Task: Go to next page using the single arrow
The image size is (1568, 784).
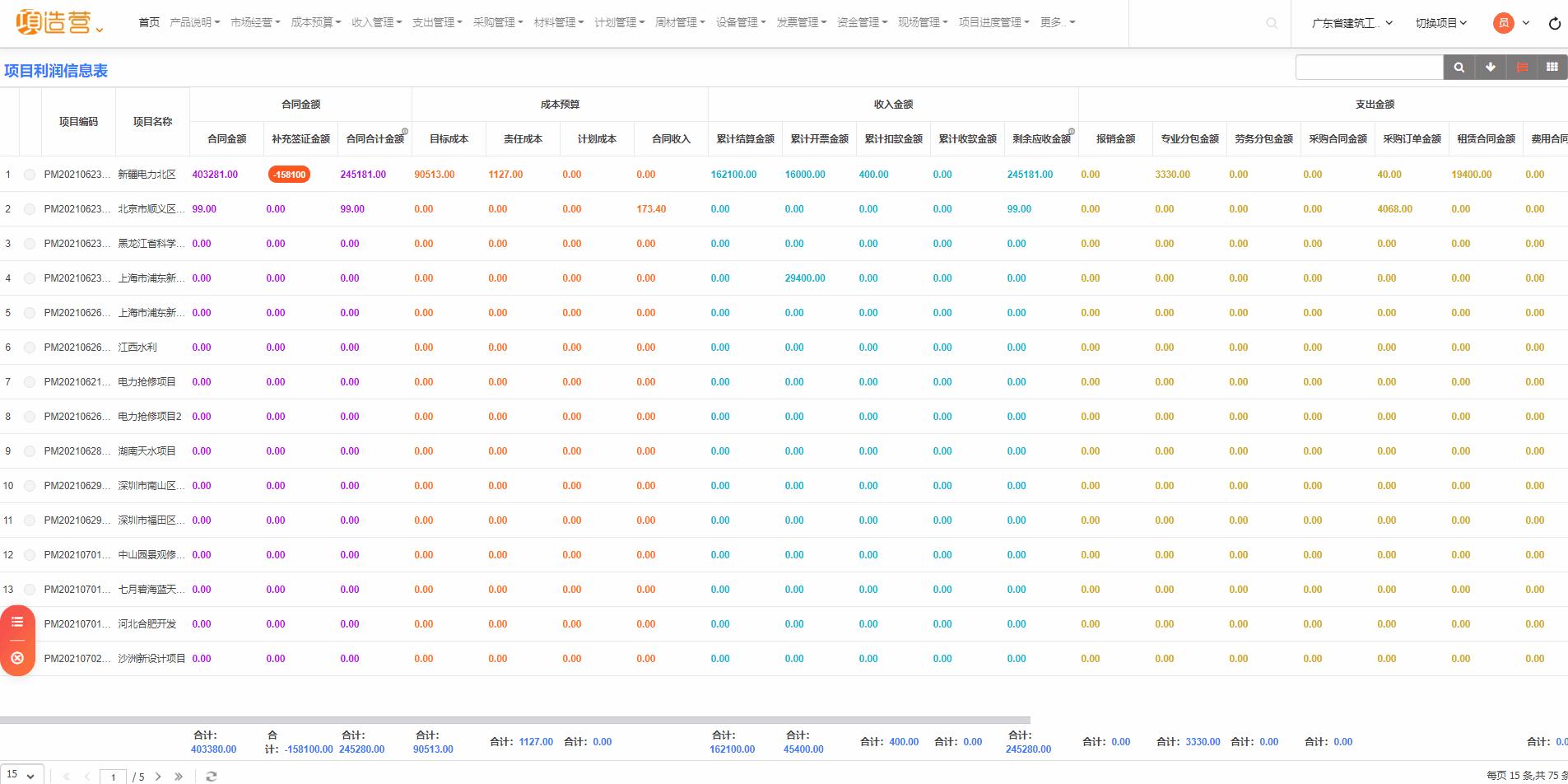Action: pos(158,776)
